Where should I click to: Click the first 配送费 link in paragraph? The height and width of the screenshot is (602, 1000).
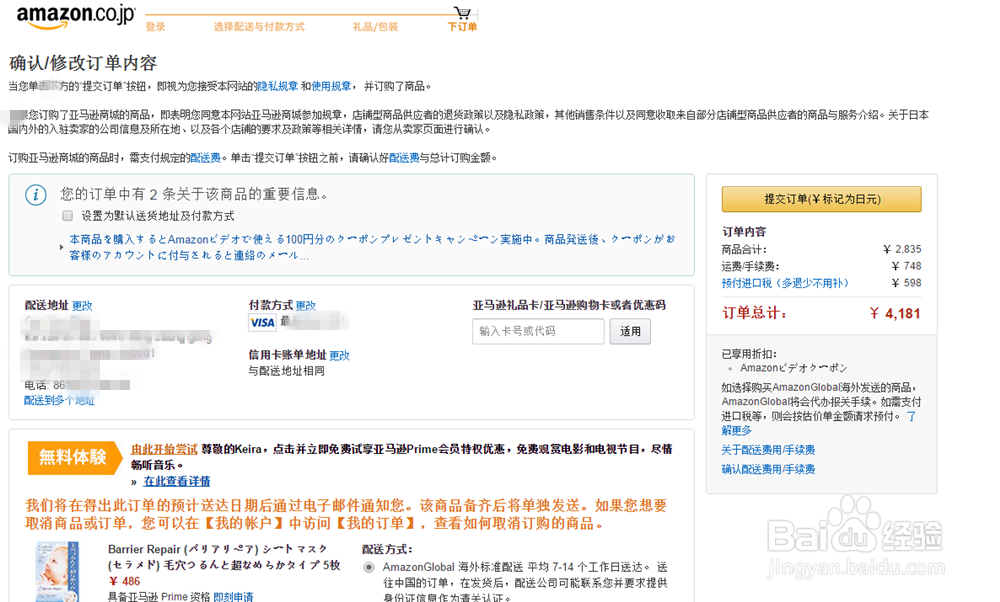205,158
